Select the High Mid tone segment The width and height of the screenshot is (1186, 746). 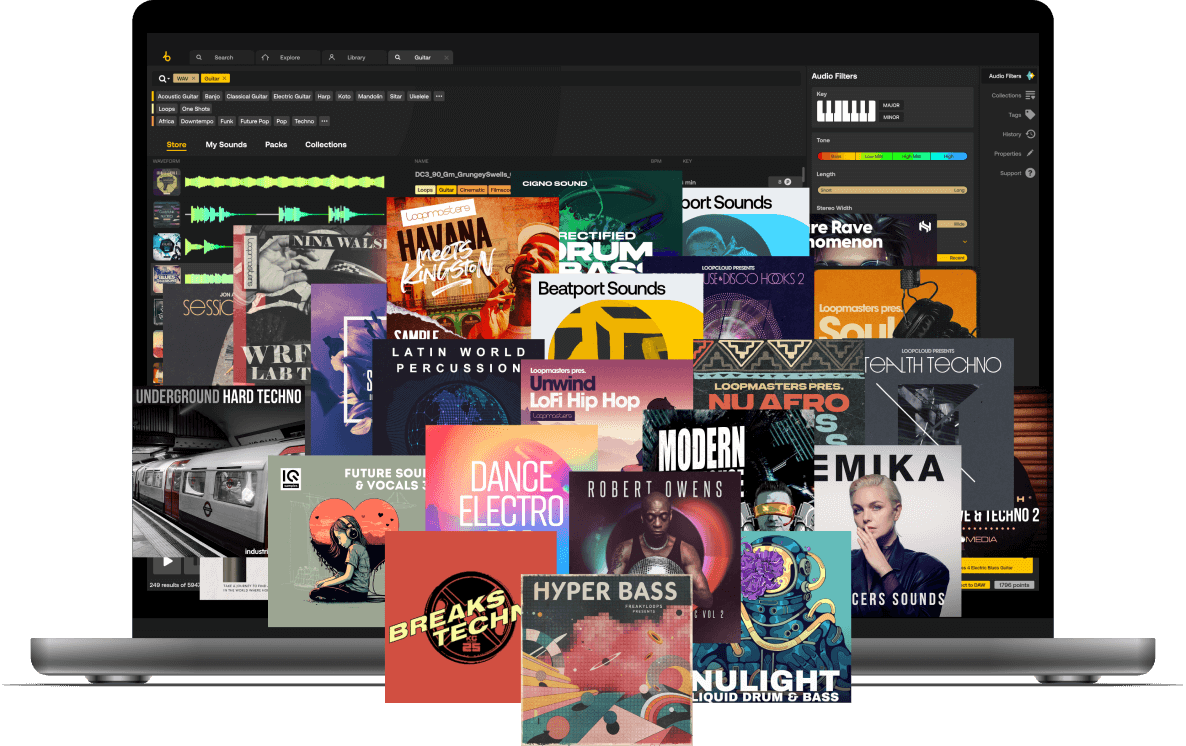click(911, 157)
